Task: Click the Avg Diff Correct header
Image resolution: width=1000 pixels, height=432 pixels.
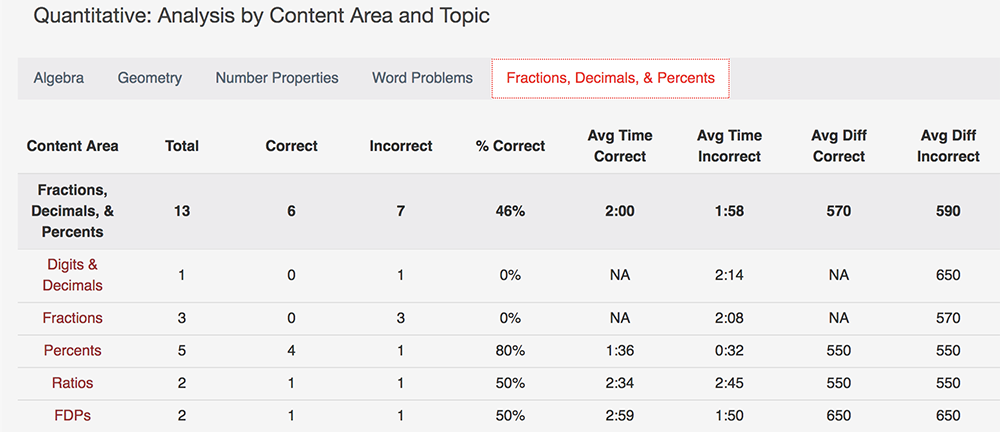Action: pyautogui.click(x=839, y=146)
